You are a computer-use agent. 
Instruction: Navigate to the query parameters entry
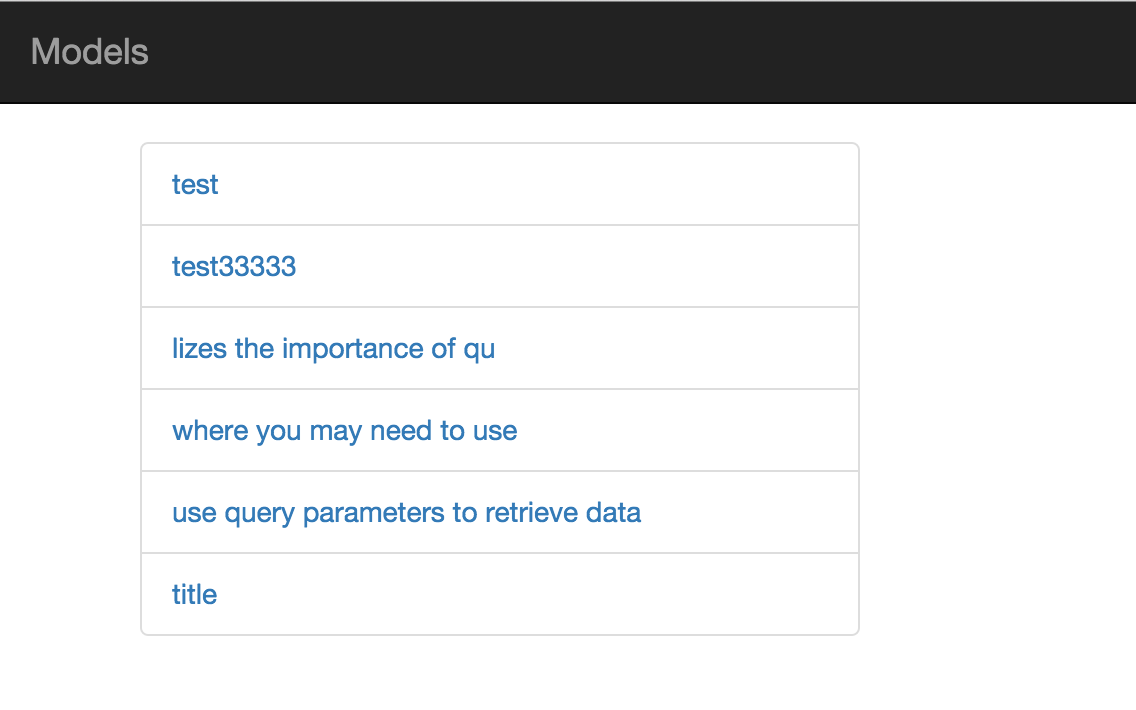(x=406, y=513)
